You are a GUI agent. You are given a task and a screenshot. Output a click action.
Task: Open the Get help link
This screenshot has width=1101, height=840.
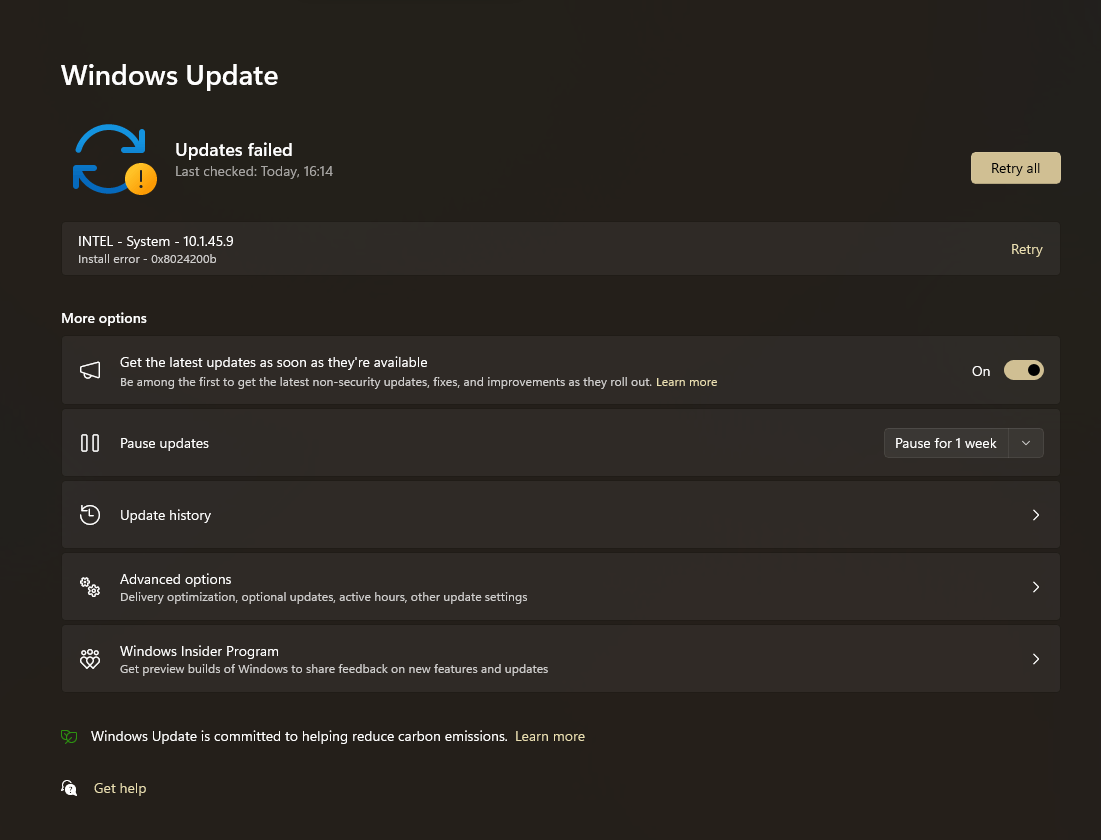click(x=120, y=788)
